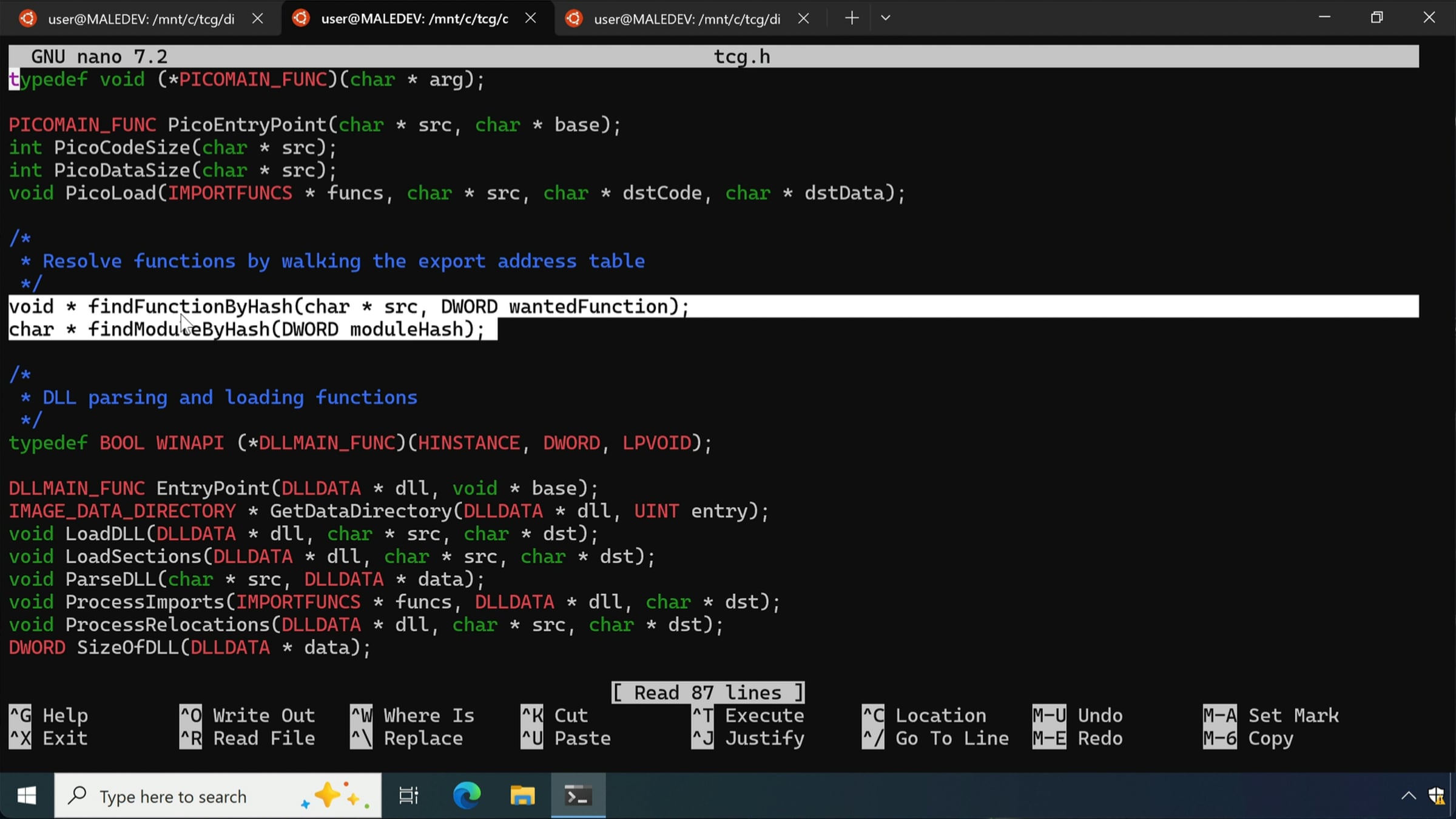This screenshot has width=1456, height=819.
Task: Click the M-6 Copy shortcut
Action: [x=1249, y=738]
